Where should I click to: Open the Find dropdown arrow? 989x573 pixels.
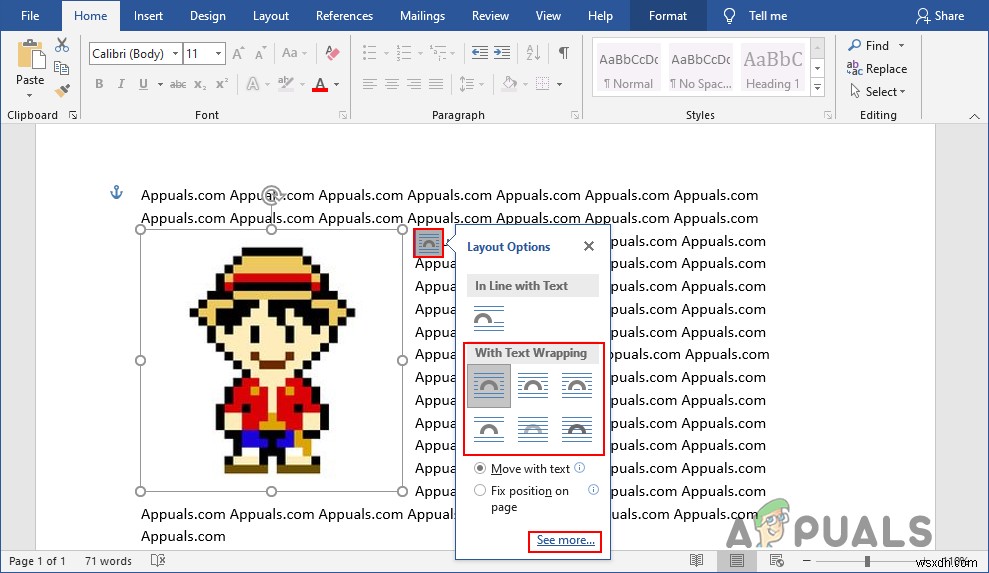901,46
